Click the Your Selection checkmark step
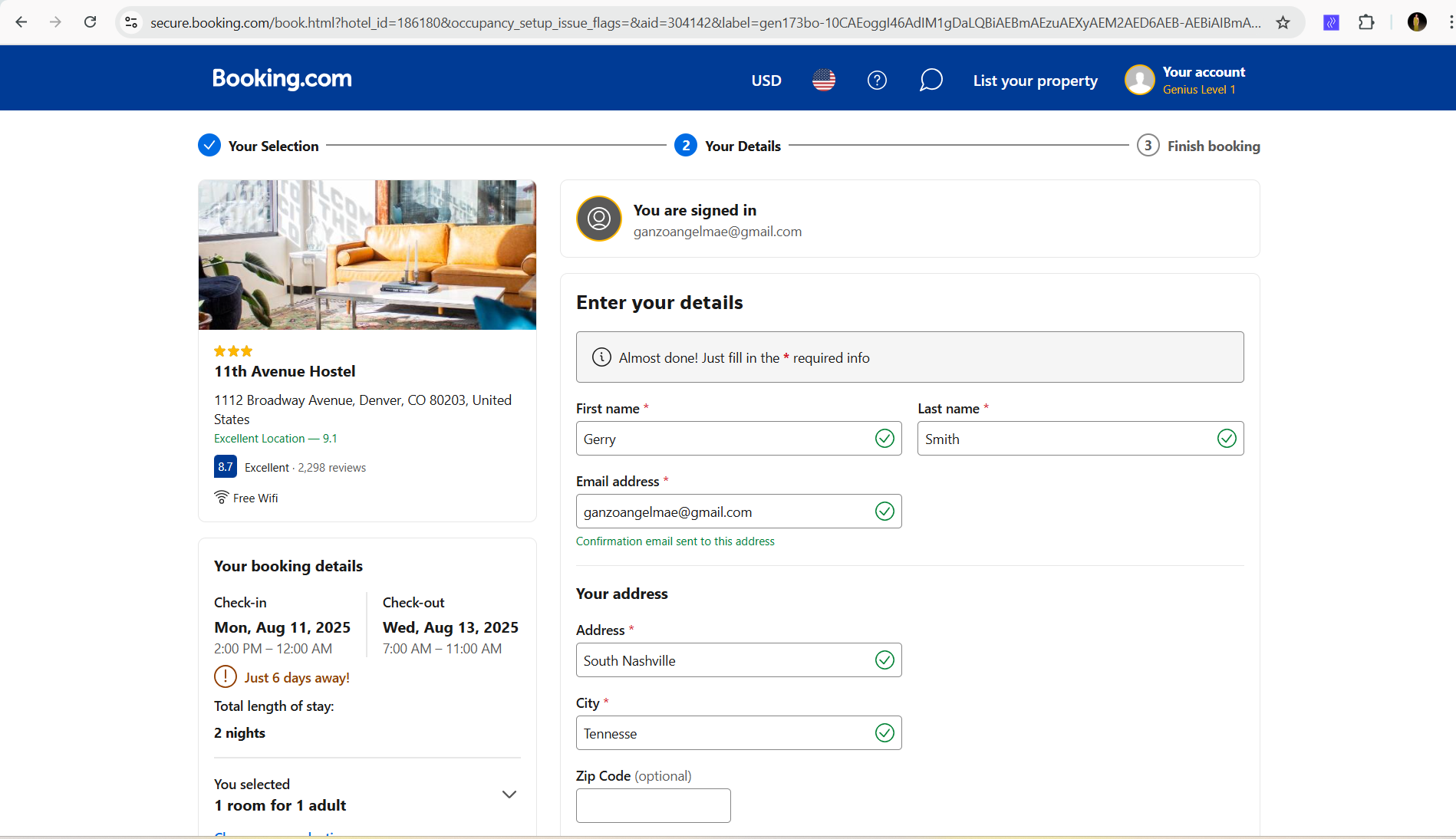The width and height of the screenshot is (1456, 839). (x=209, y=145)
